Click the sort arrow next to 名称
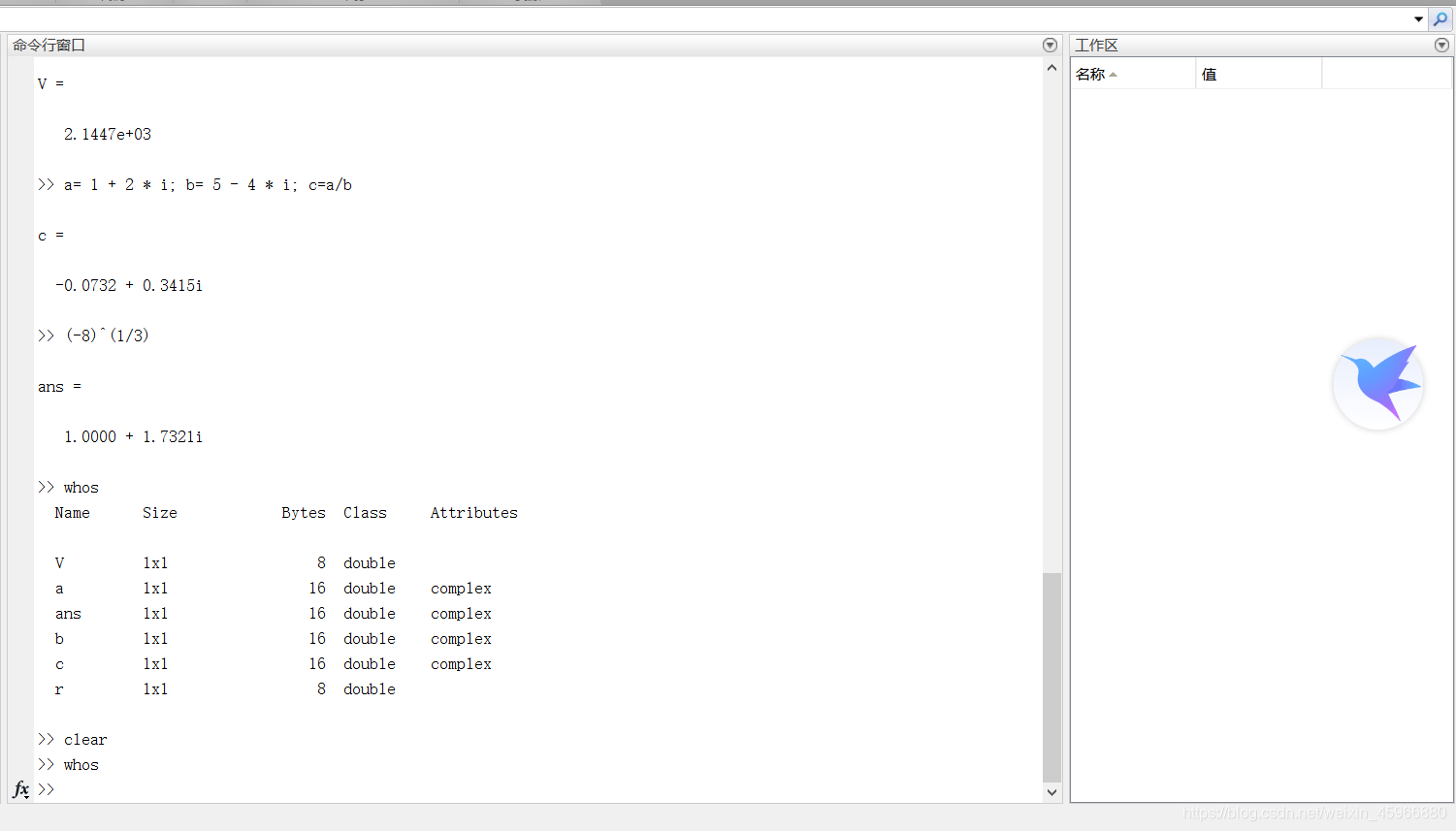The width and height of the screenshot is (1456, 831). [x=1114, y=75]
